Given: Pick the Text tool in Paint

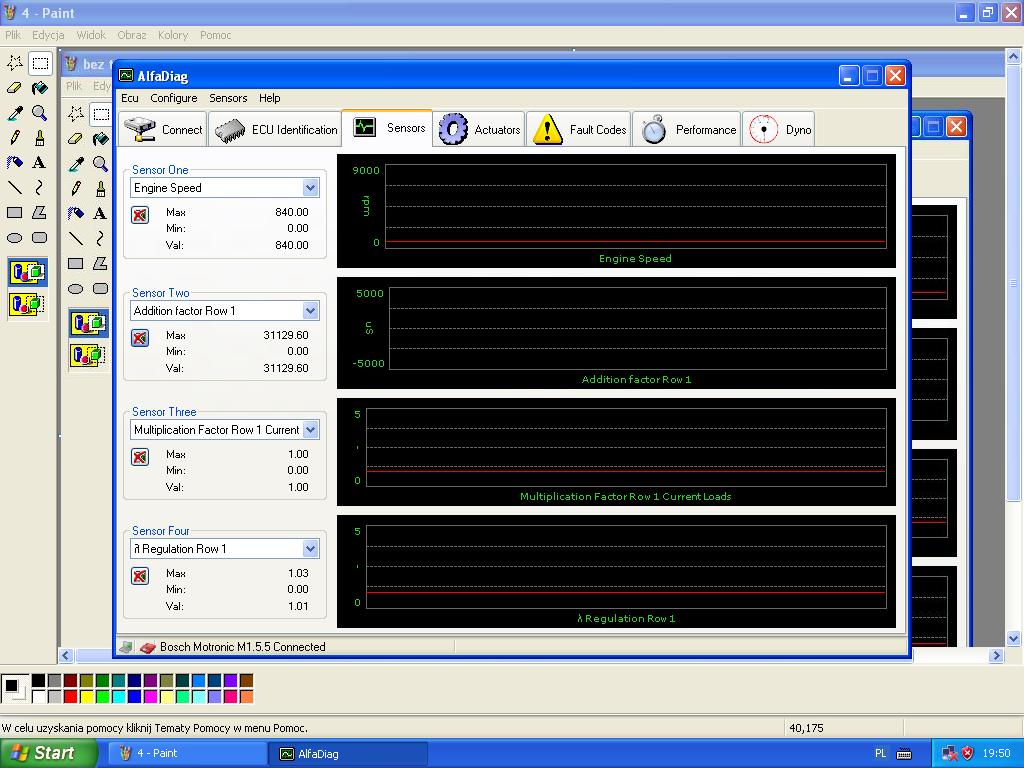Looking at the screenshot, I should (39, 162).
